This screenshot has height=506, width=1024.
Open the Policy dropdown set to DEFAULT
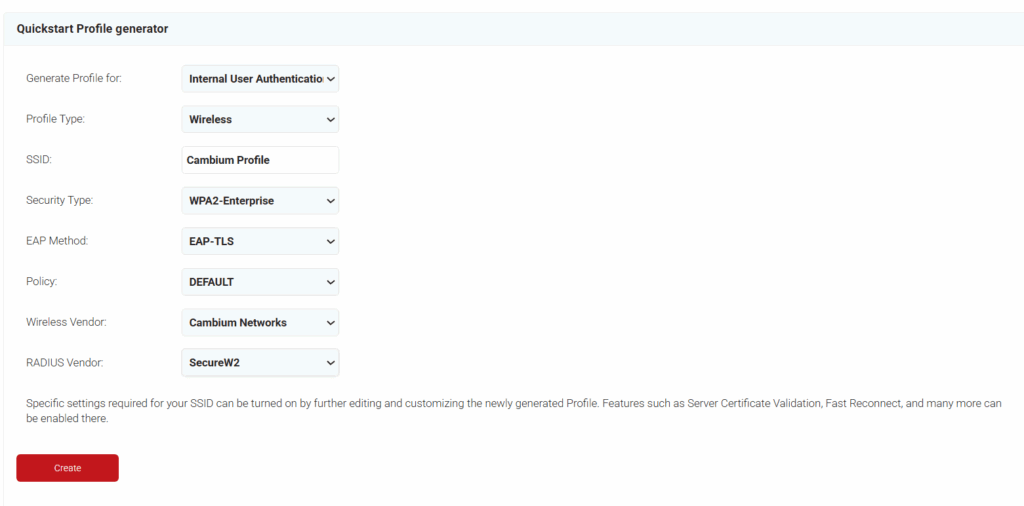(260, 282)
